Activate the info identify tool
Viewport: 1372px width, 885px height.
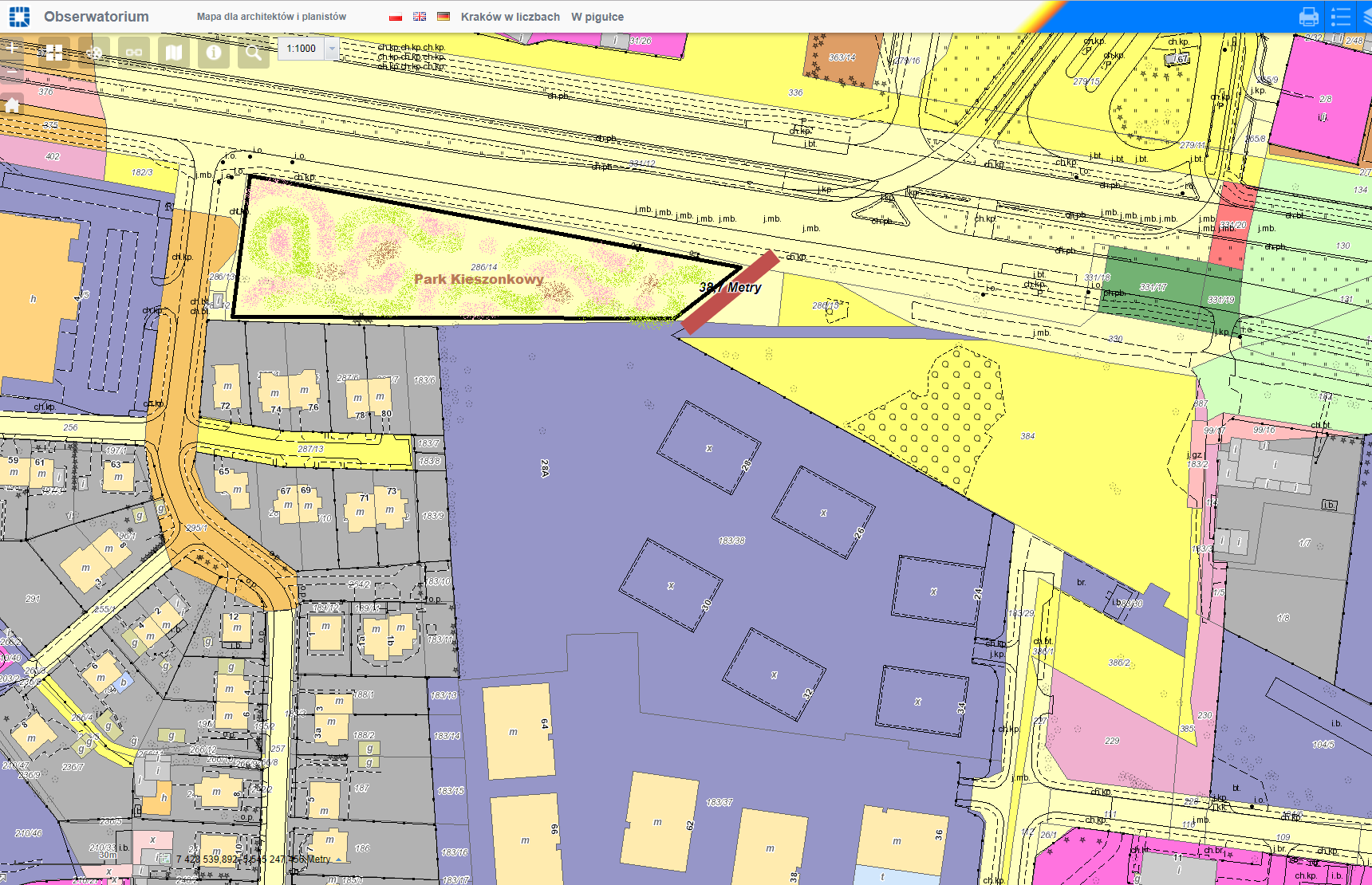pos(214,53)
